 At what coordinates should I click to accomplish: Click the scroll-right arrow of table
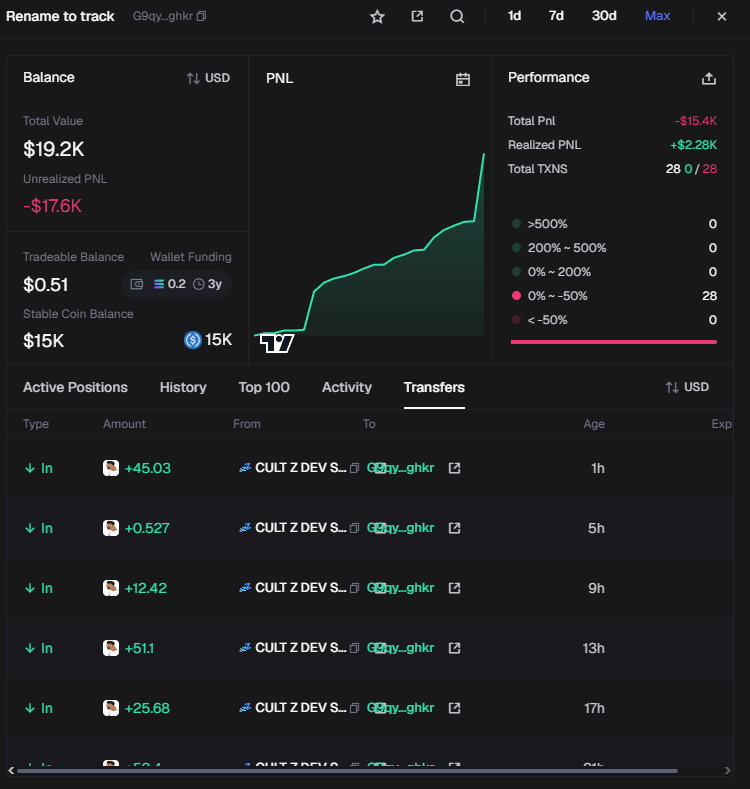pyautogui.click(x=727, y=770)
